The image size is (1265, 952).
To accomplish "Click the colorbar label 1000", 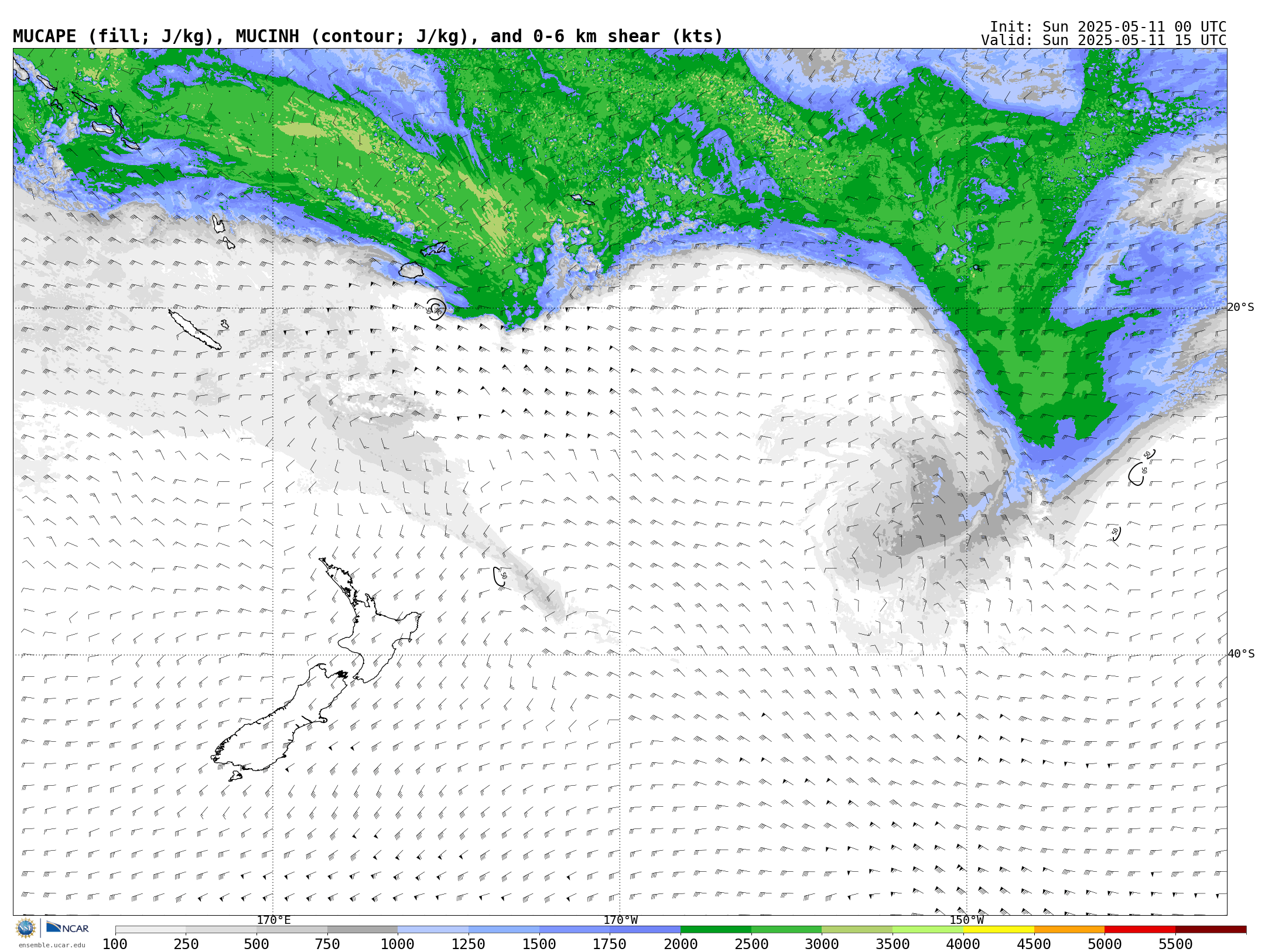I will click(x=398, y=944).
